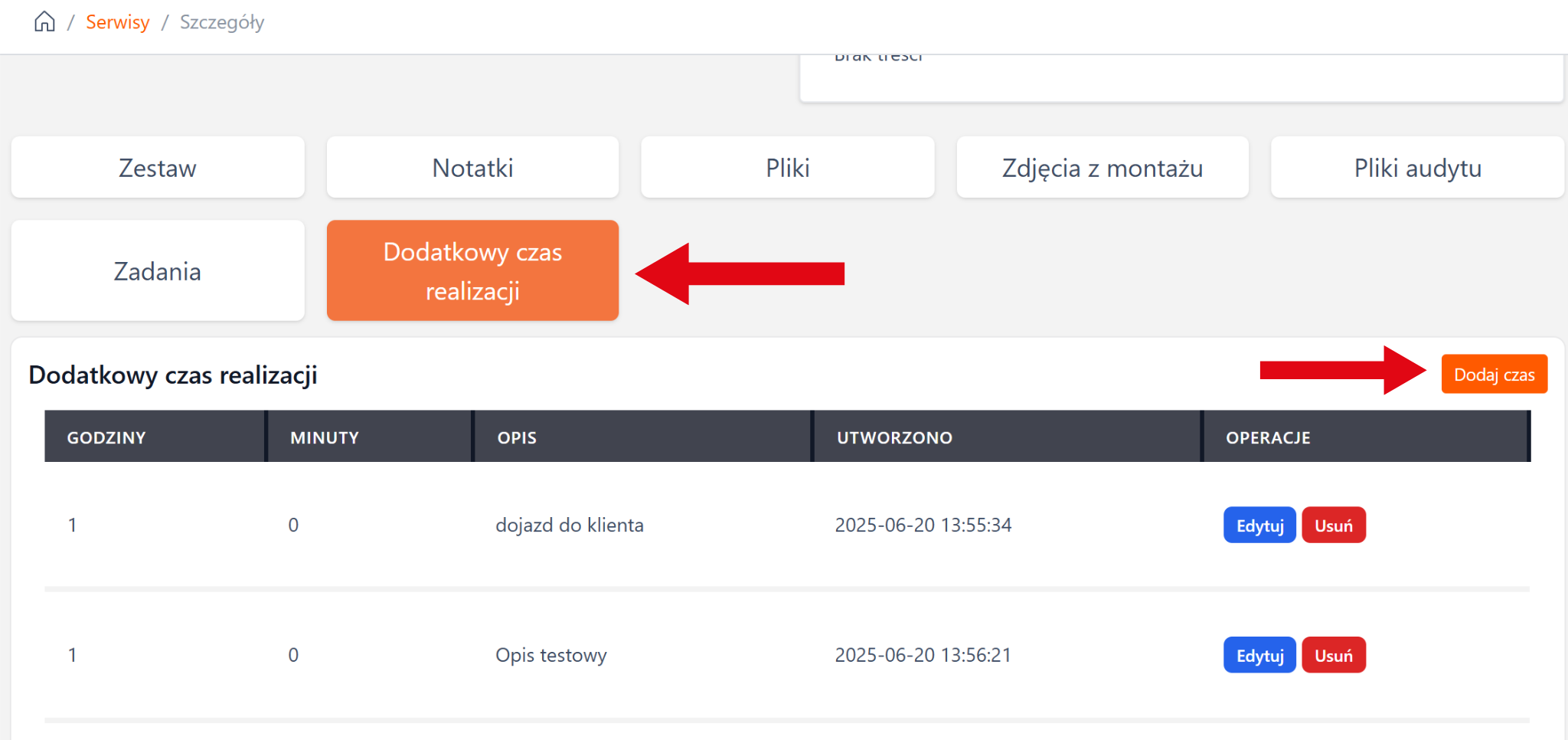Click the Godziny column header
This screenshot has height=740, width=1568.
(106, 437)
